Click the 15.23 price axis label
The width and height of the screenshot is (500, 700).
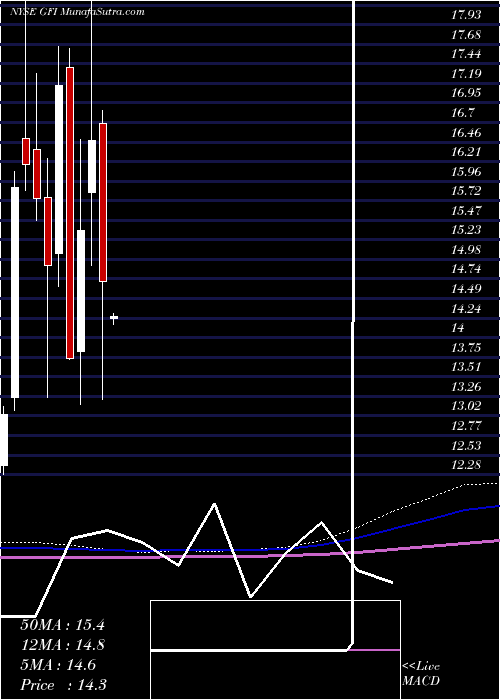(467, 230)
